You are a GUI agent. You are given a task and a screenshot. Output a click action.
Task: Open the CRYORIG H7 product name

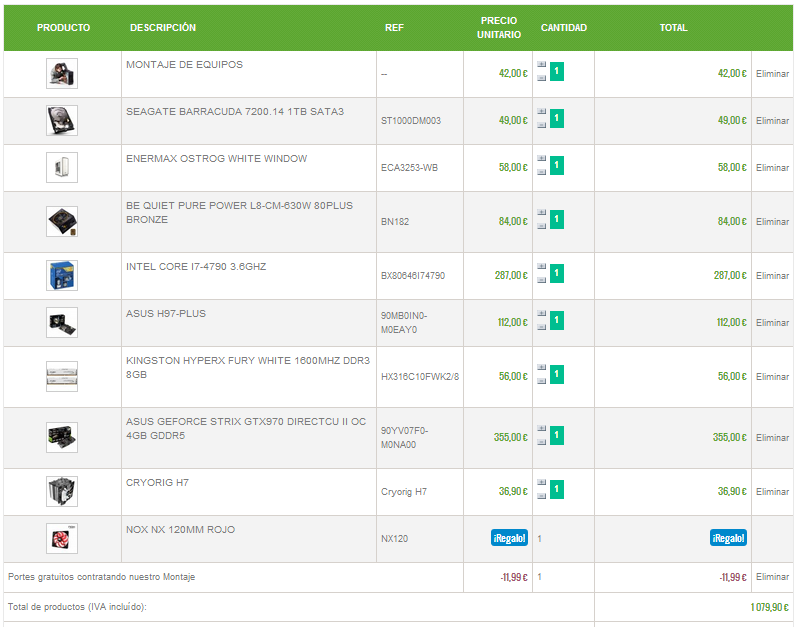click(x=157, y=483)
